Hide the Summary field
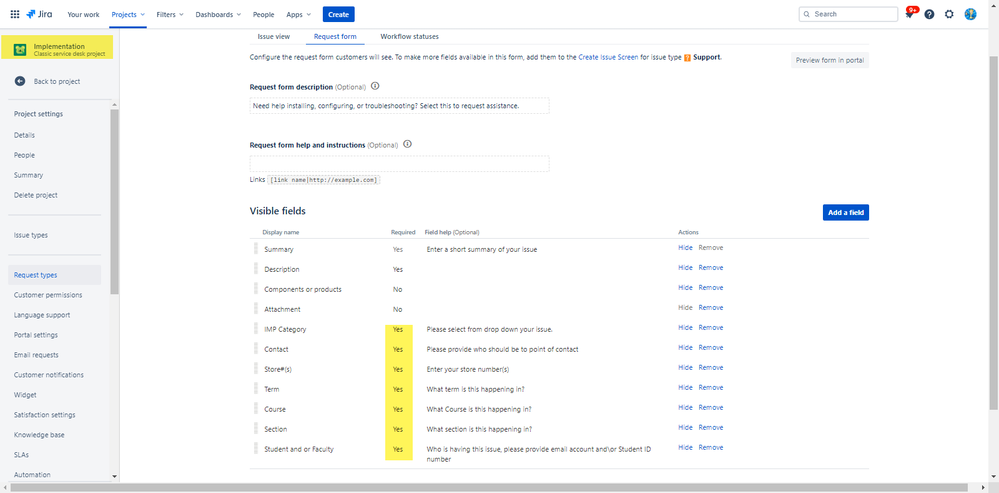The image size is (999, 493). click(x=685, y=248)
